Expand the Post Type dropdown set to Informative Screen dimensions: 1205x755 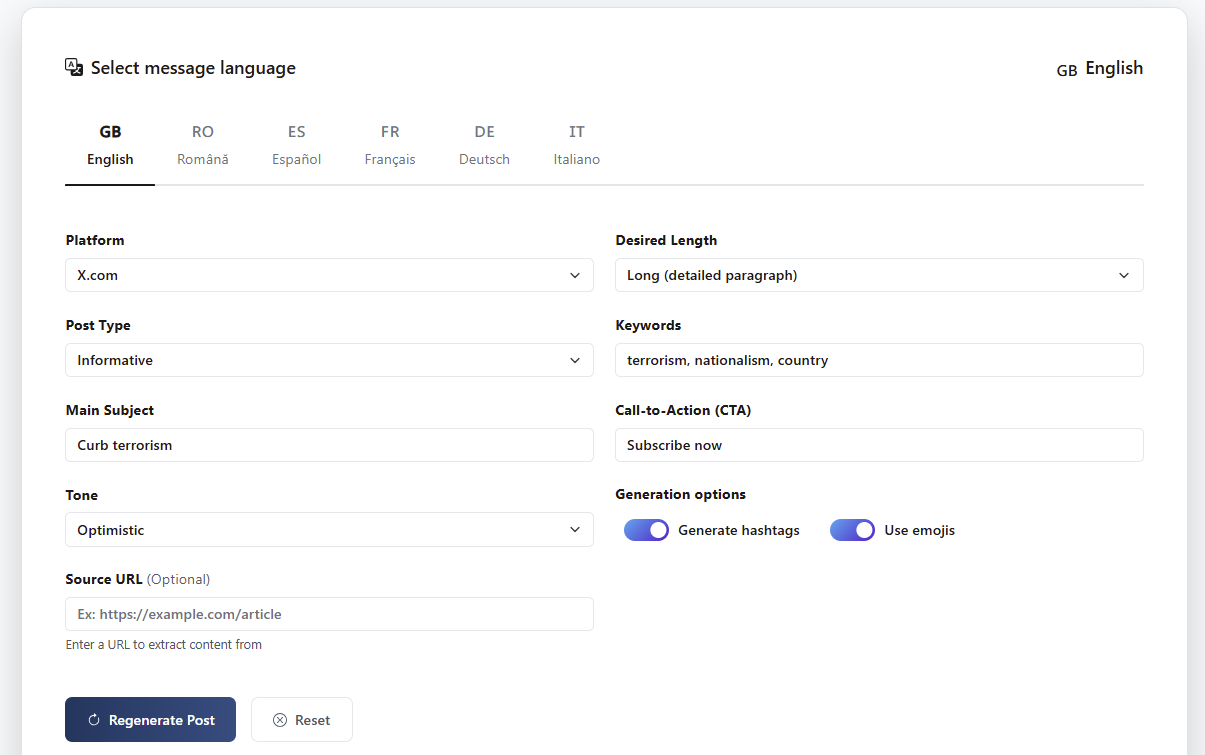tap(329, 360)
